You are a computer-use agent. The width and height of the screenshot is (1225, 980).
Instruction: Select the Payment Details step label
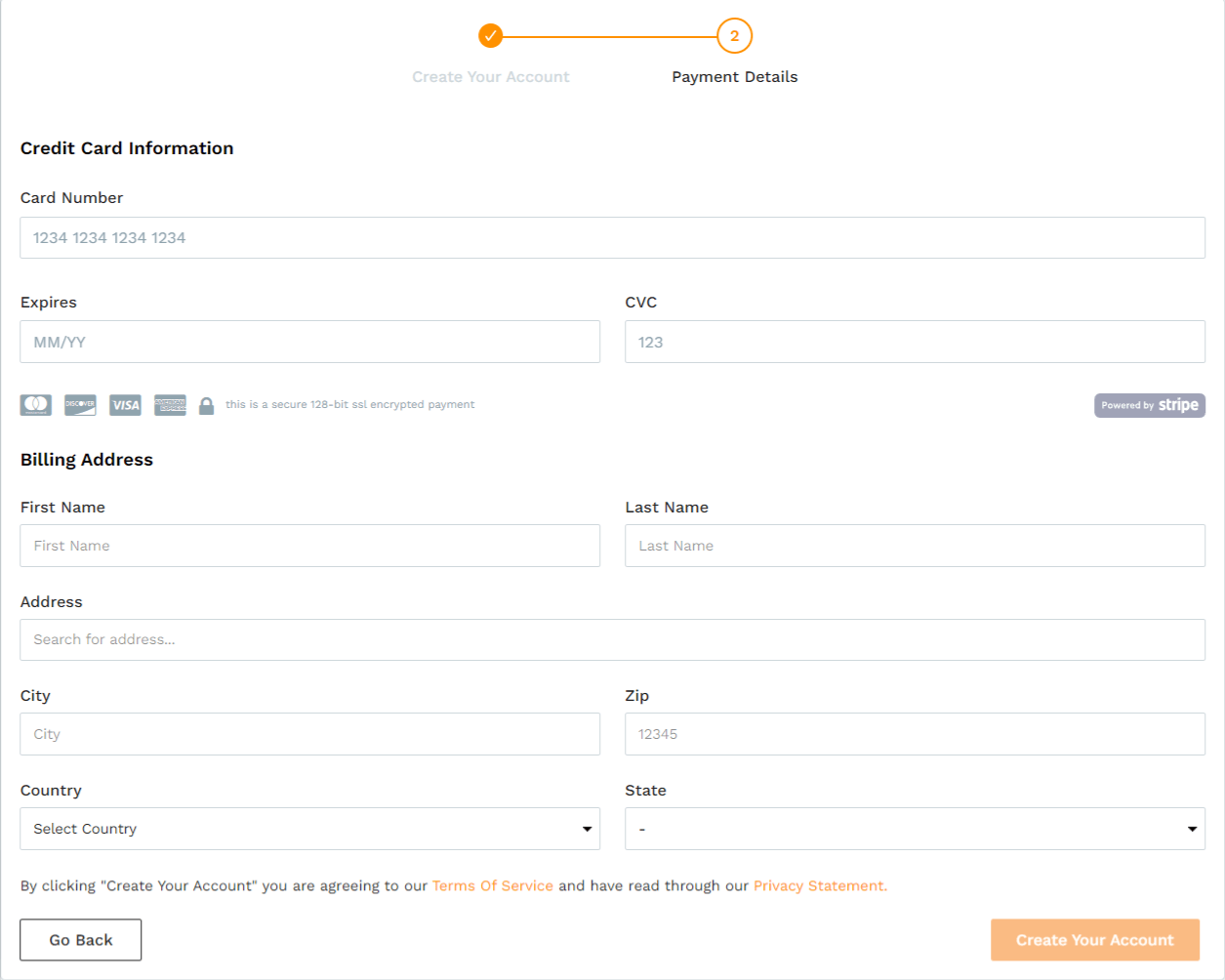point(735,77)
